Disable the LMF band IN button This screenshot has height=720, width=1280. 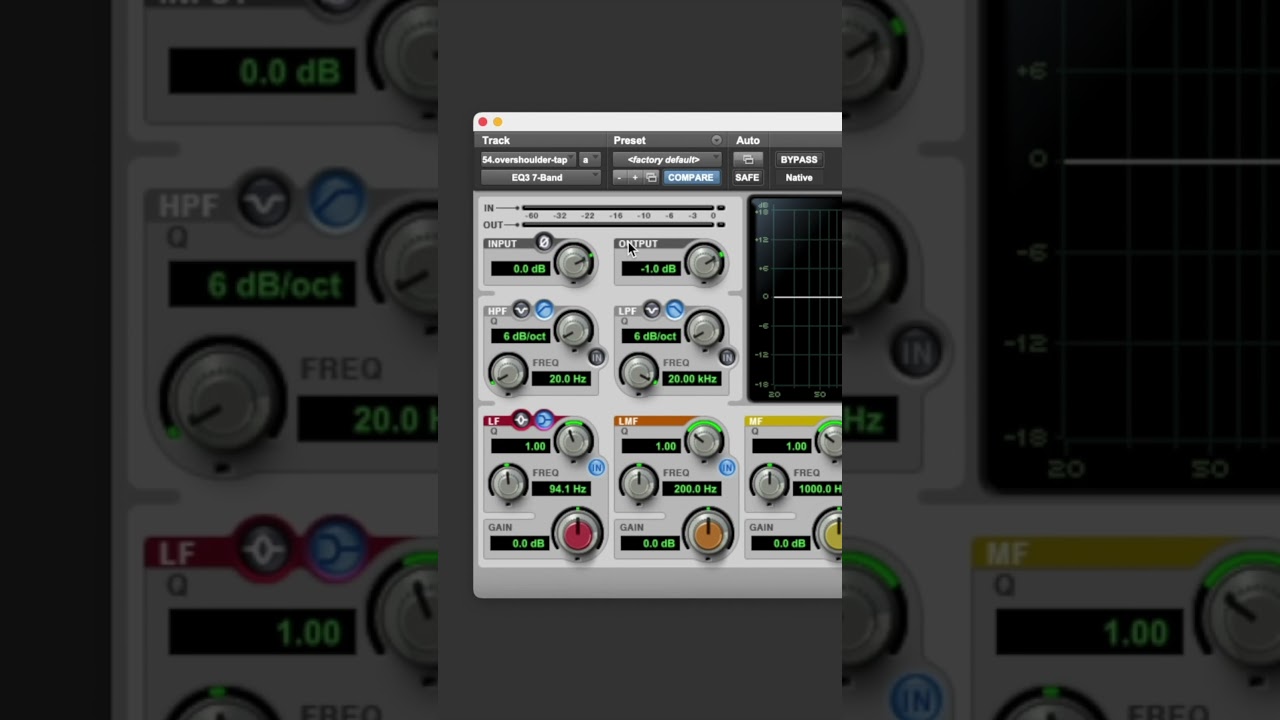(727, 467)
